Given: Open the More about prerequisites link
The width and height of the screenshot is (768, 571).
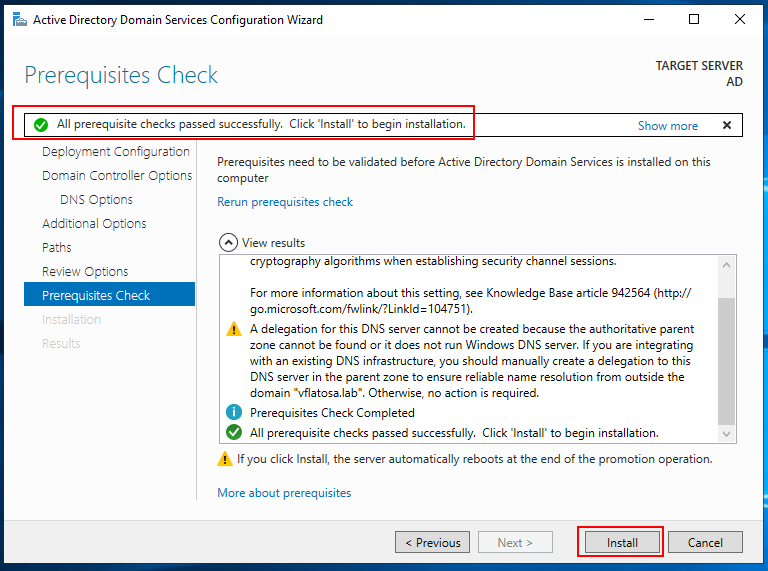Looking at the screenshot, I should click(x=284, y=493).
